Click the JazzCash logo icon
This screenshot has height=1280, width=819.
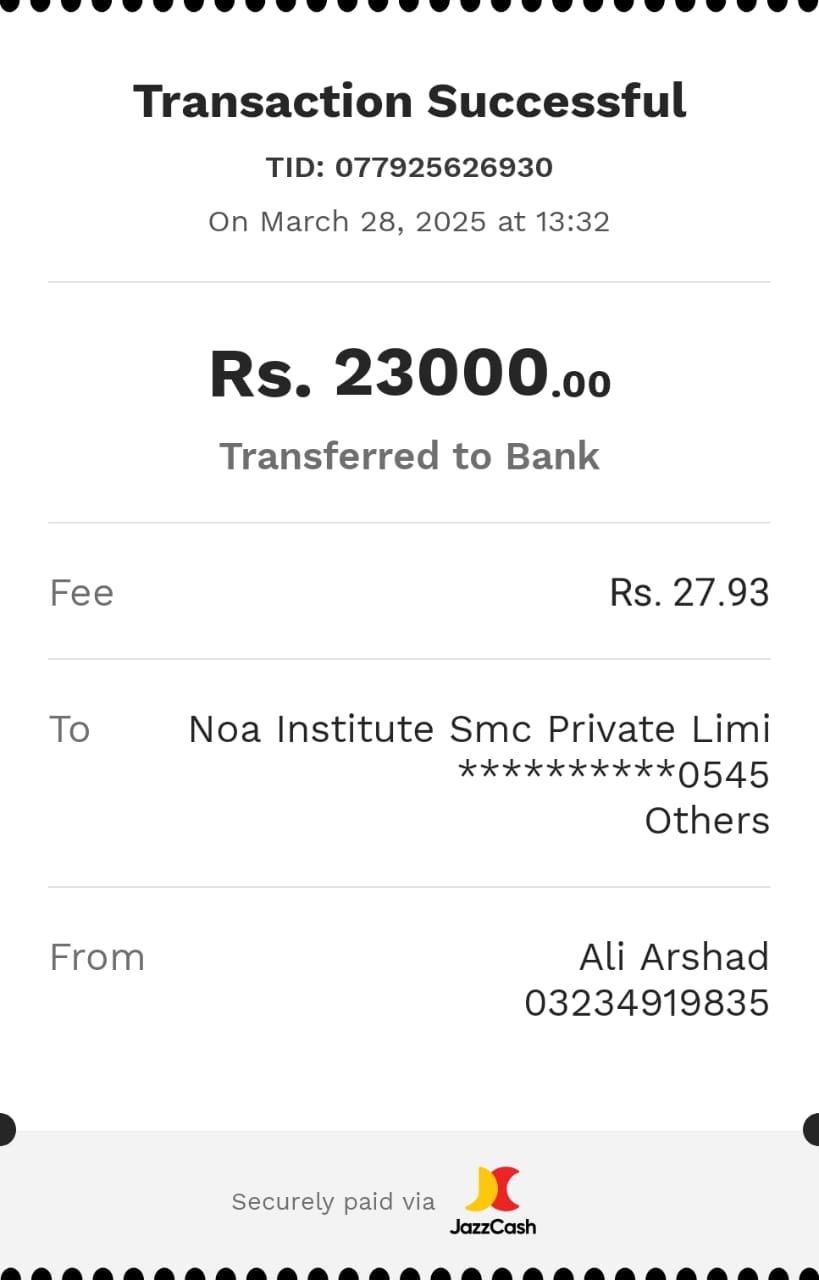click(493, 1189)
